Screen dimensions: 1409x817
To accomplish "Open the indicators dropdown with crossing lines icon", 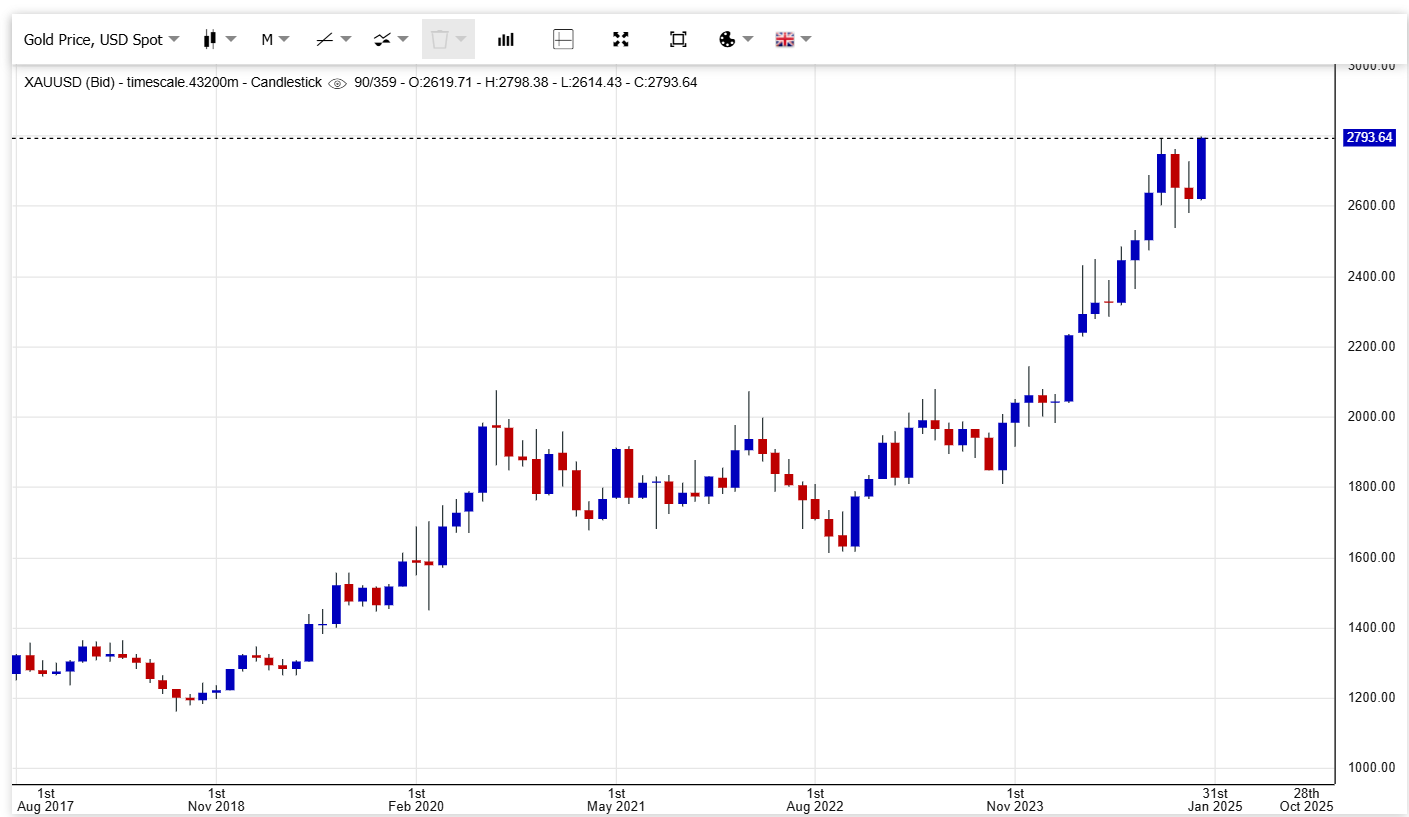I will pyautogui.click(x=391, y=40).
